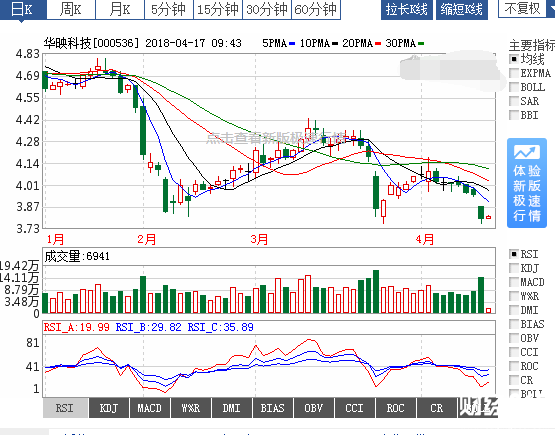Open the ROC bottom tab
The image size is (555, 435).
point(396,408)
